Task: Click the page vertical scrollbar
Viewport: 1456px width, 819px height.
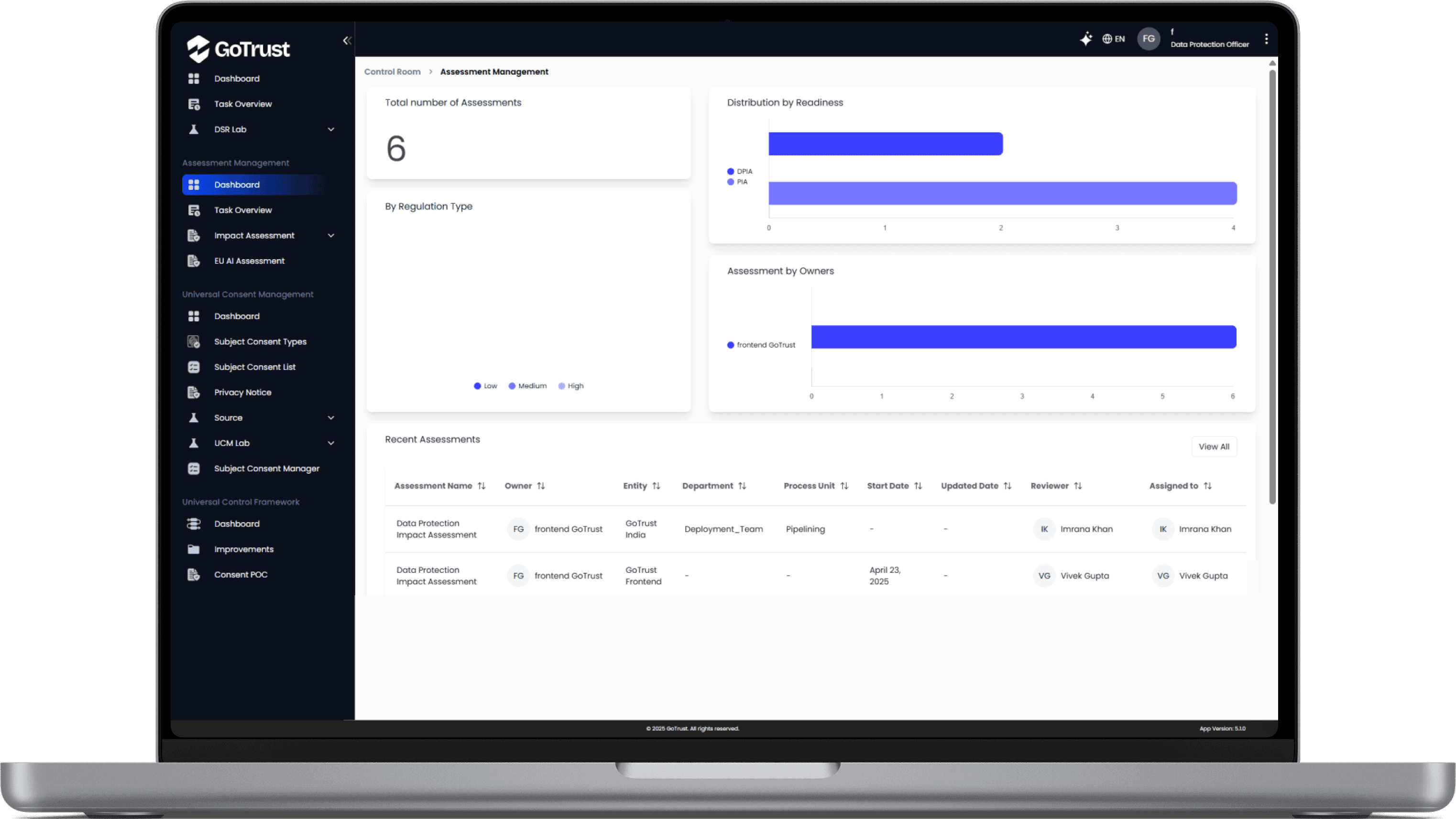Action: [1272, 283]
